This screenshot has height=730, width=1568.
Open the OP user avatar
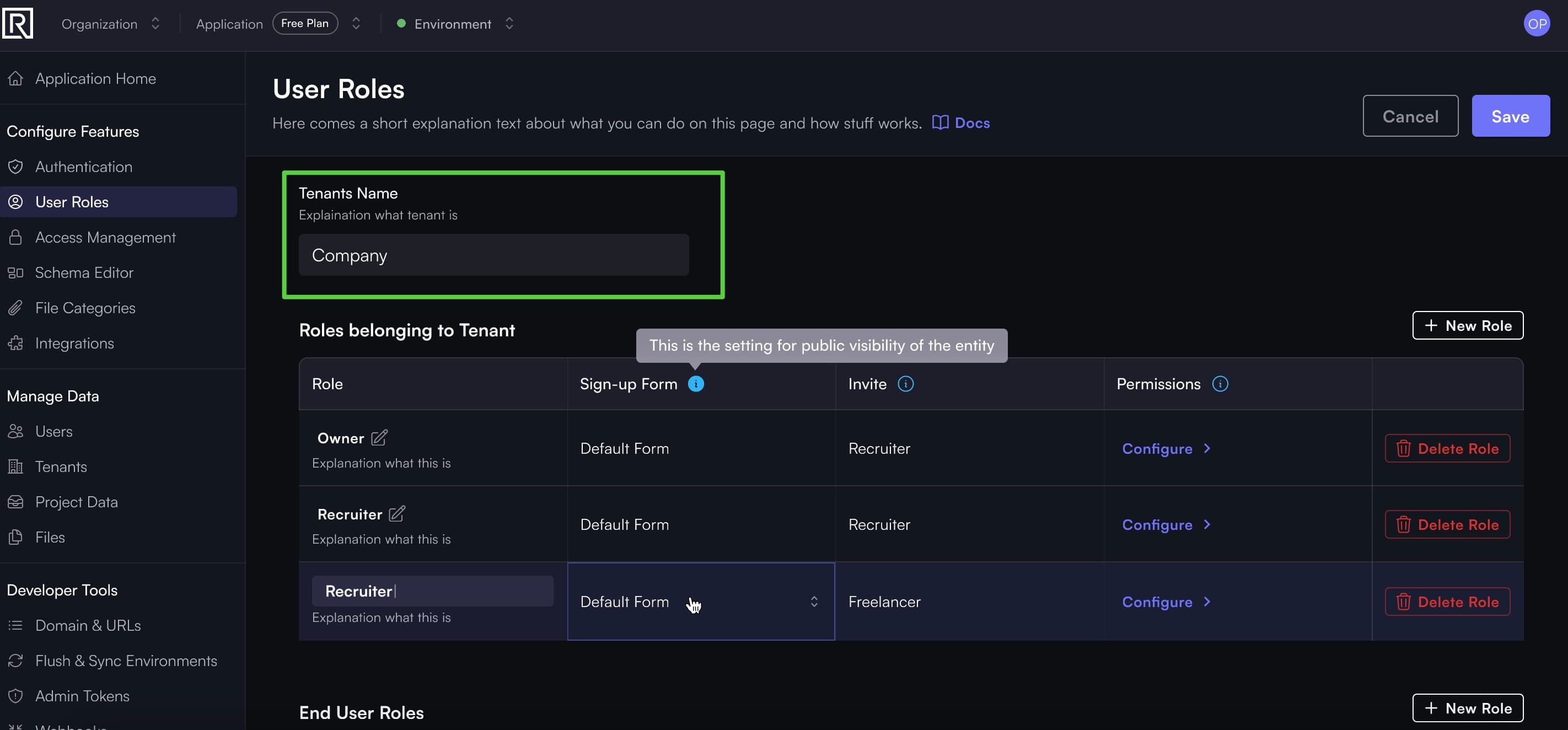[1537, 24]
